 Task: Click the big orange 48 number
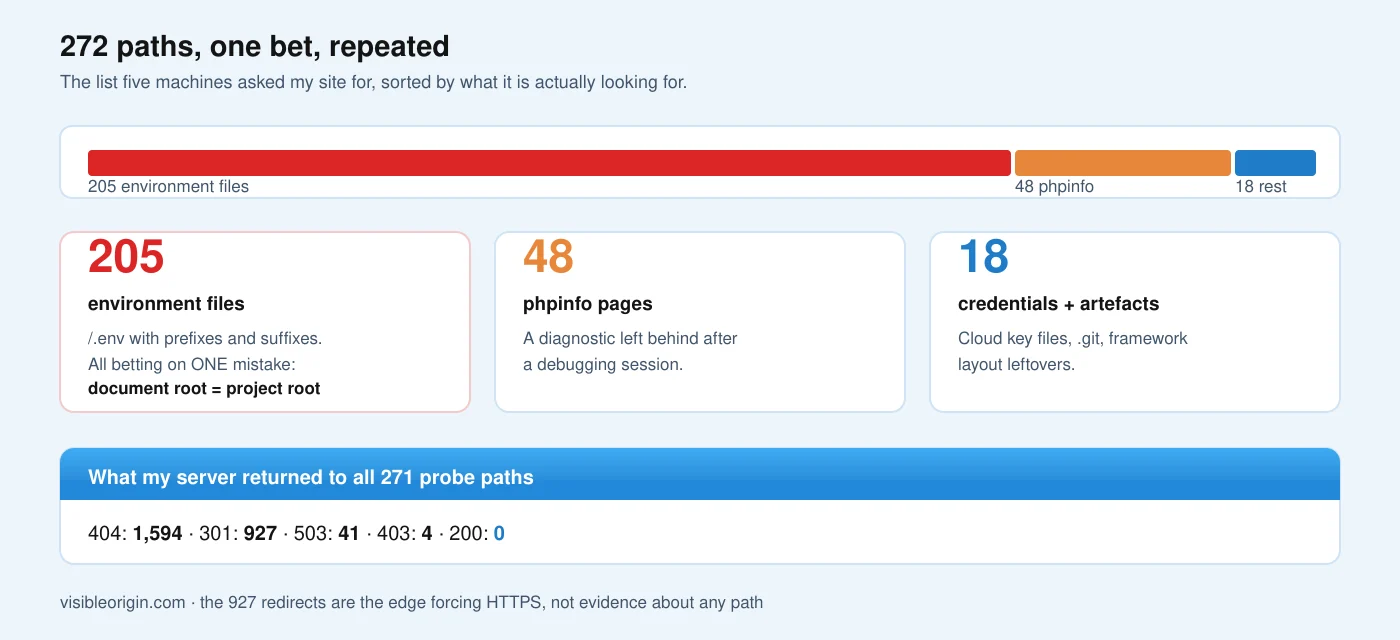pos(548,258)
